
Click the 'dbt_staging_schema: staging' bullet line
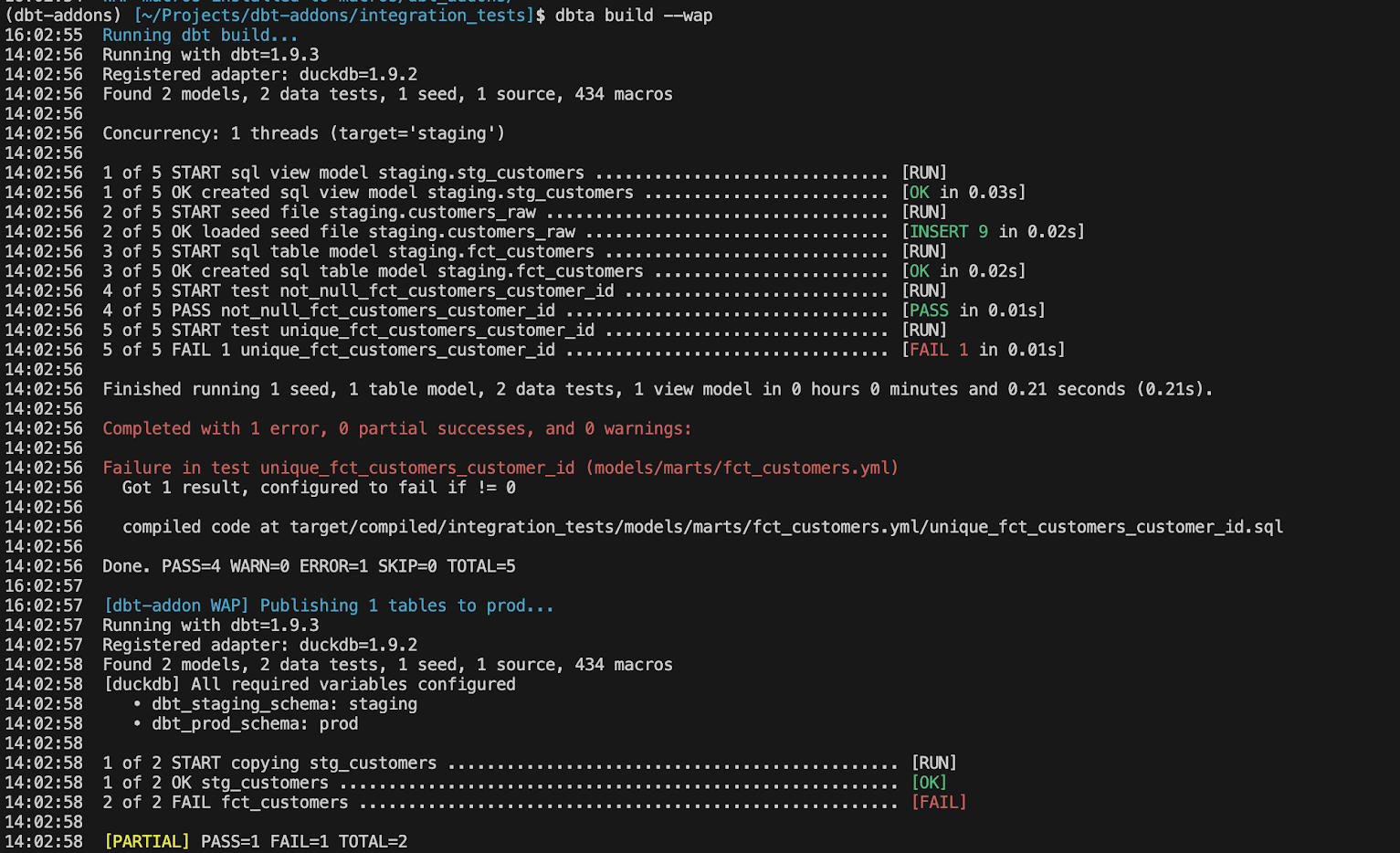tap(275, 704)
